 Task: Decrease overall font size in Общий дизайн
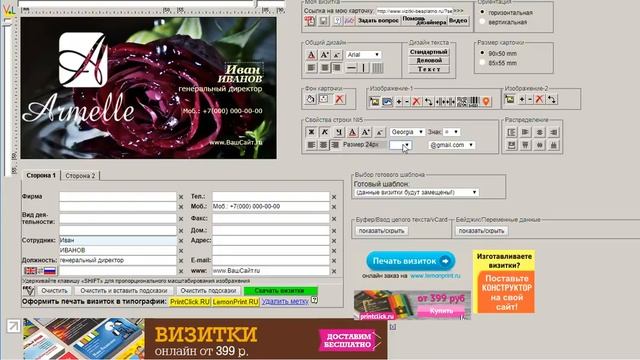(x=337, y=55)
